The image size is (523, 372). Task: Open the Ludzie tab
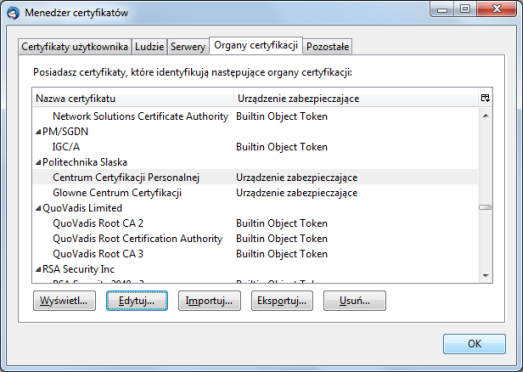click(x=149, y=46)
